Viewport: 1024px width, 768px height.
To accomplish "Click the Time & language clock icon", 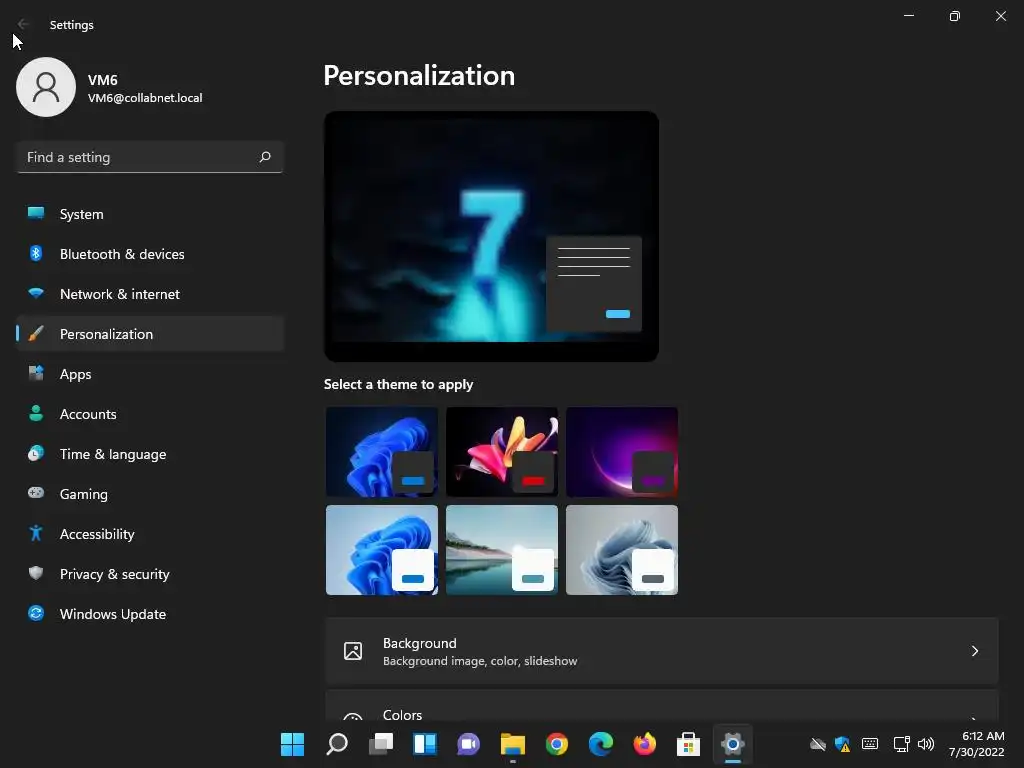I will tap(36, 453).
